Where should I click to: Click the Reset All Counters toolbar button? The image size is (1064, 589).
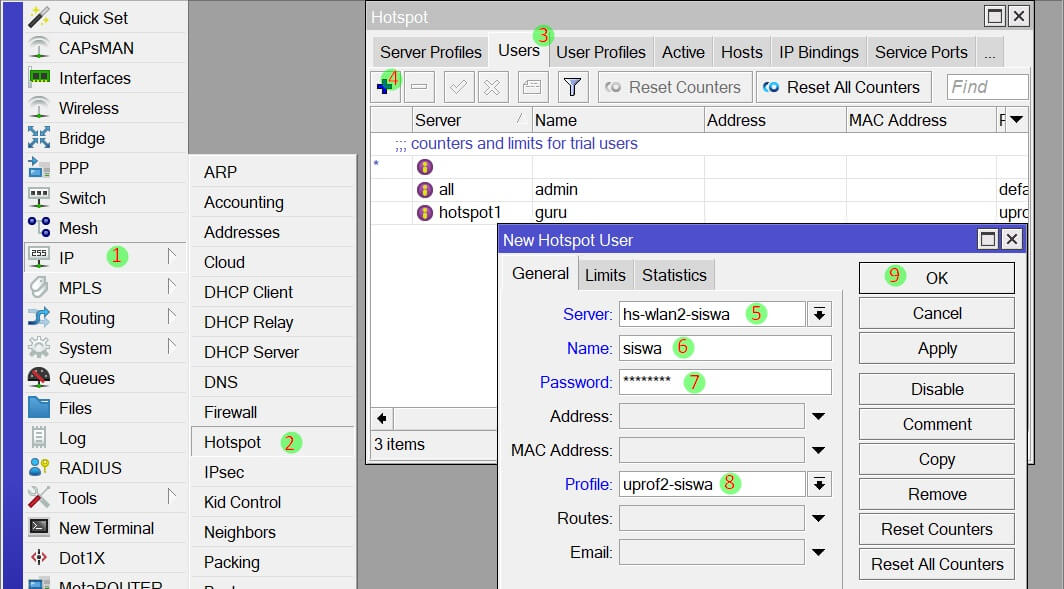[x=843, y=87]
